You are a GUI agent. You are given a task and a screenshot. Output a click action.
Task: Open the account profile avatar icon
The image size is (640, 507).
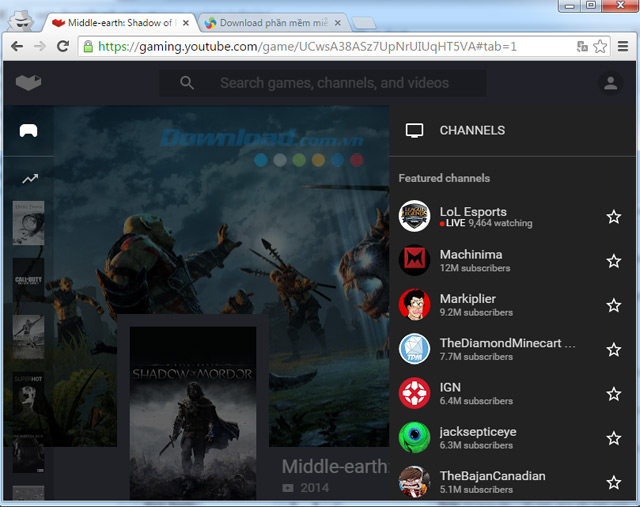coord(610,83)
